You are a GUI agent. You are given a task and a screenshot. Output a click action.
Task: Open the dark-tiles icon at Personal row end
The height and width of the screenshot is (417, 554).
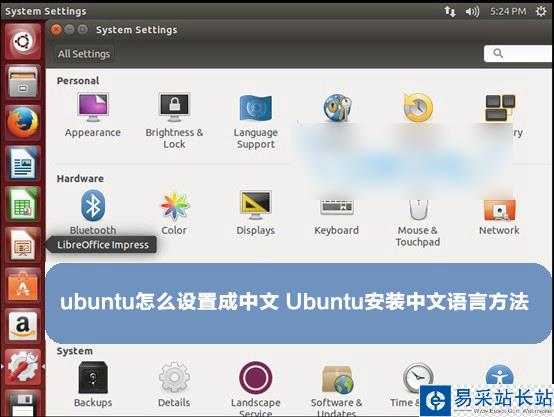point(499,108)
